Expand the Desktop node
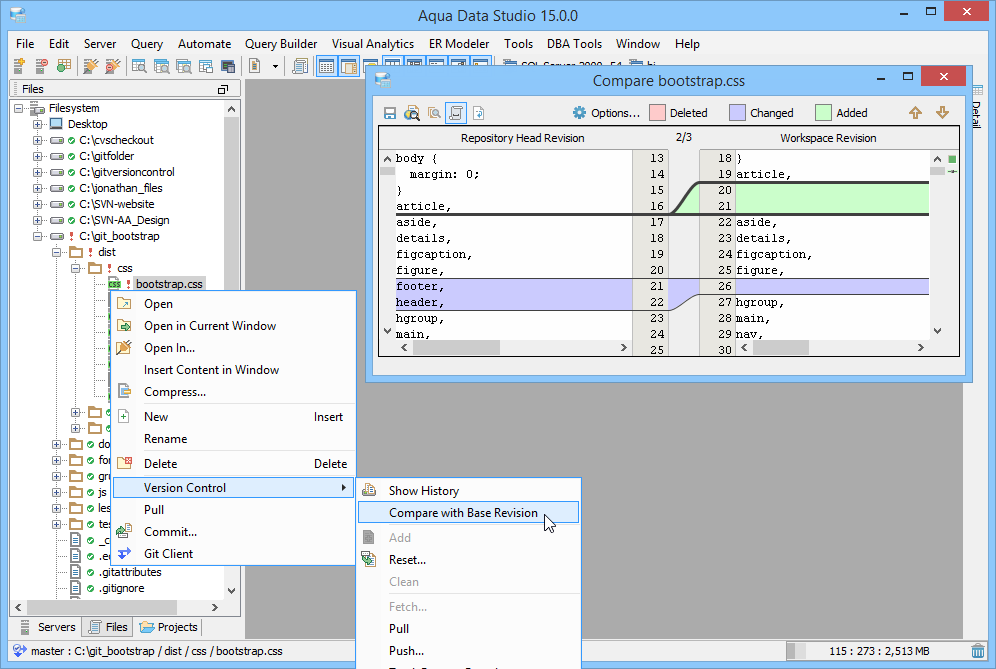The height and width of the screenshot is (669, 996). click(37, 125)
